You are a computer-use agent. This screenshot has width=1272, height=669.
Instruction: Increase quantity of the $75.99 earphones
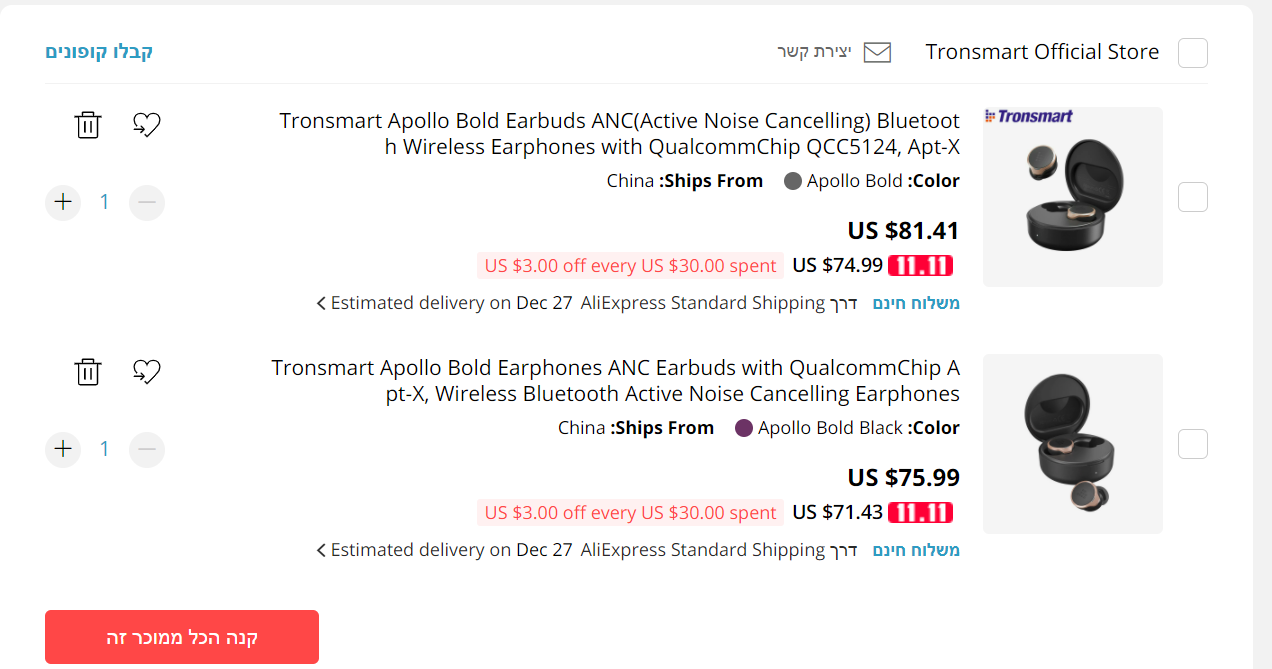[x=63, y=449]
